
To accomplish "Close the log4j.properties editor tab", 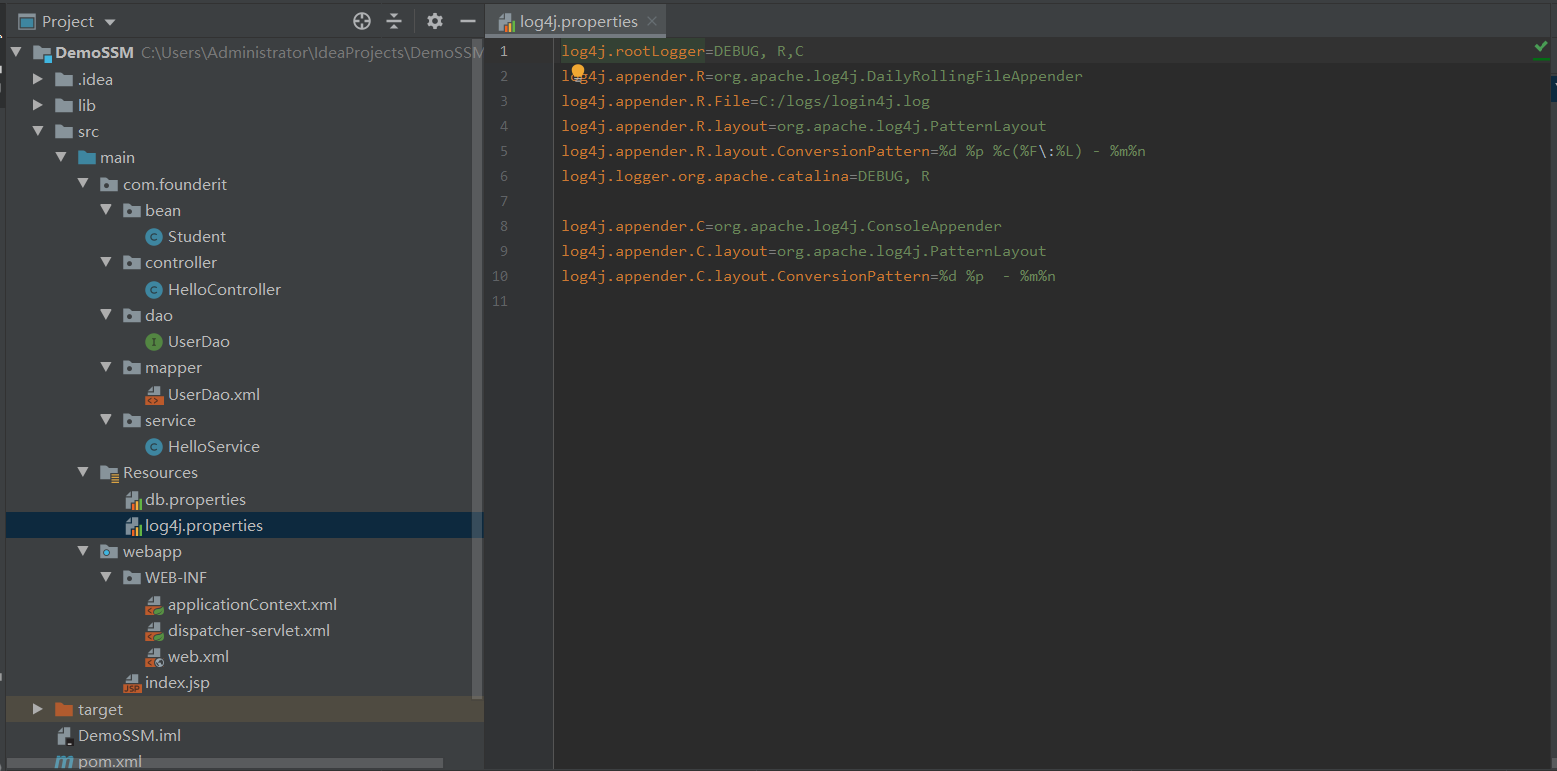I will click(653, 21).
